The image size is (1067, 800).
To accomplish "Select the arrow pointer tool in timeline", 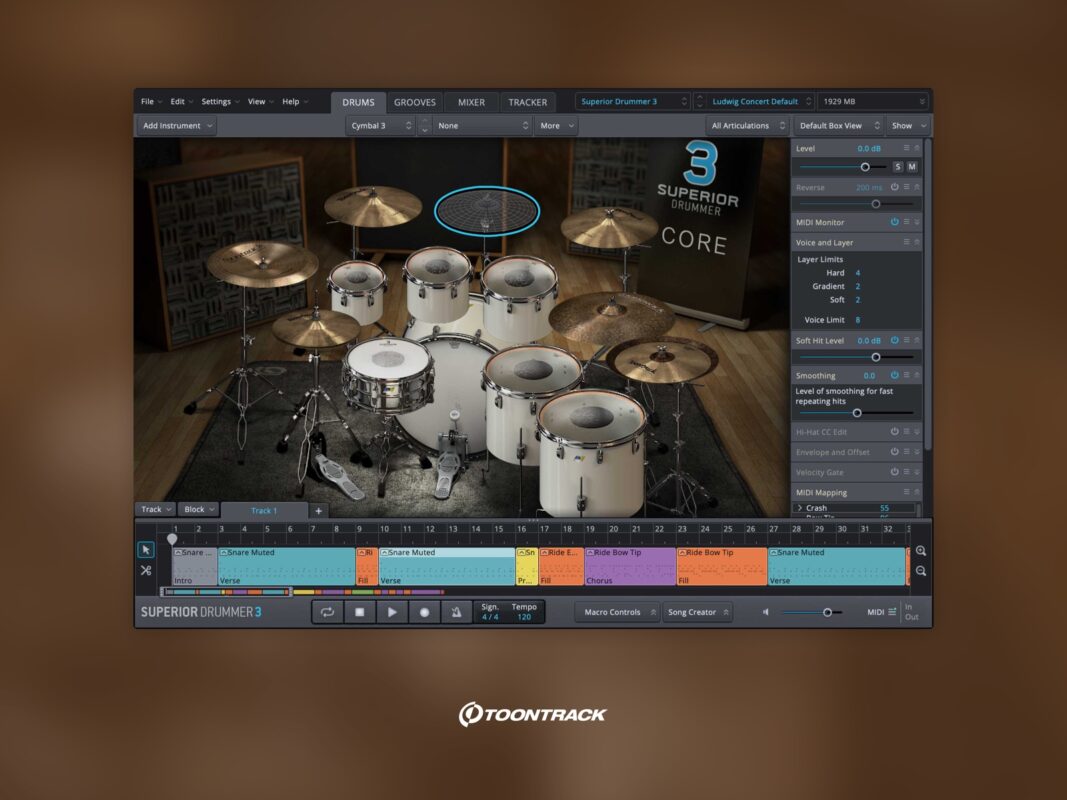I will point(146,550).
